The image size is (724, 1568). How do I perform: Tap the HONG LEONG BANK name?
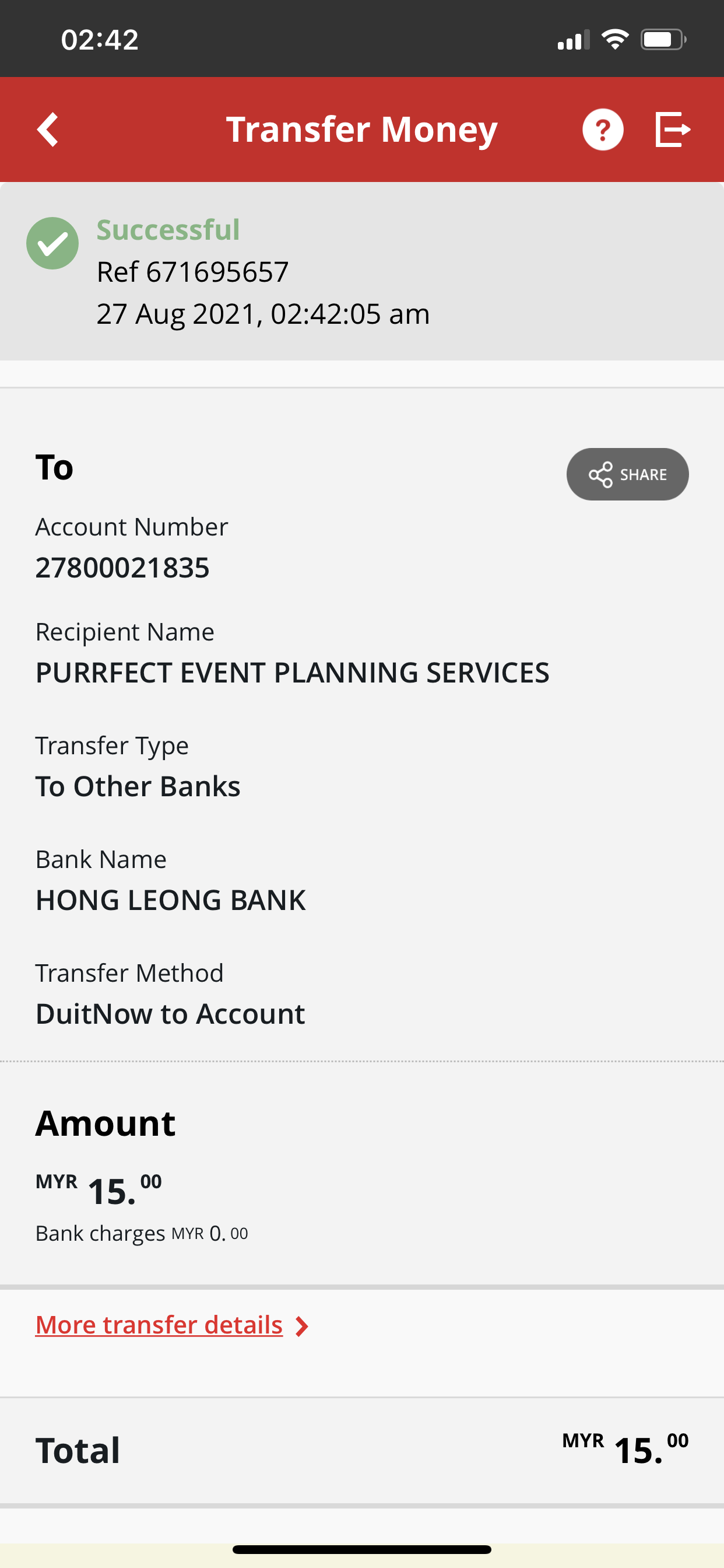tap(170, 900)
